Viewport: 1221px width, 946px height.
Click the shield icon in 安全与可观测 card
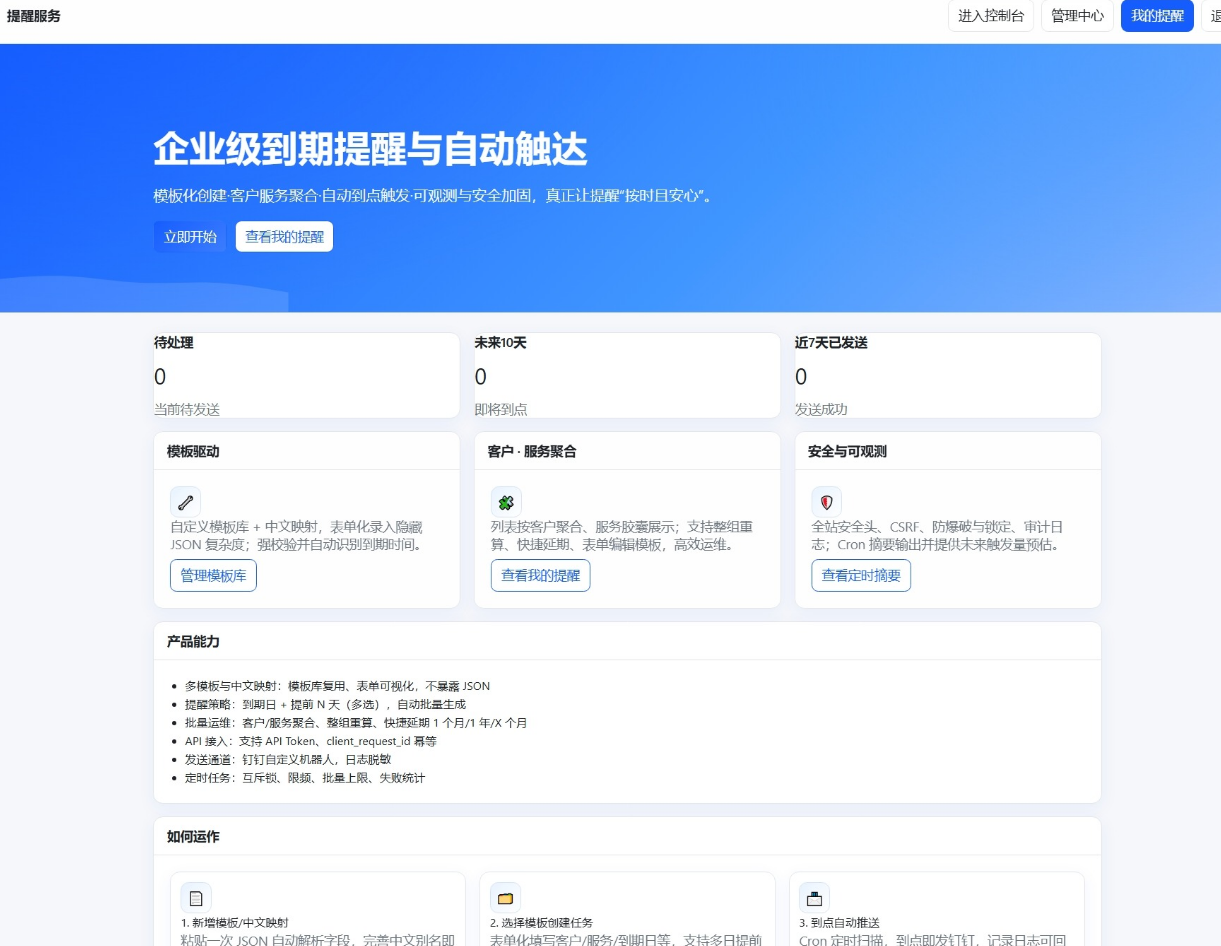tap(826, 502)
